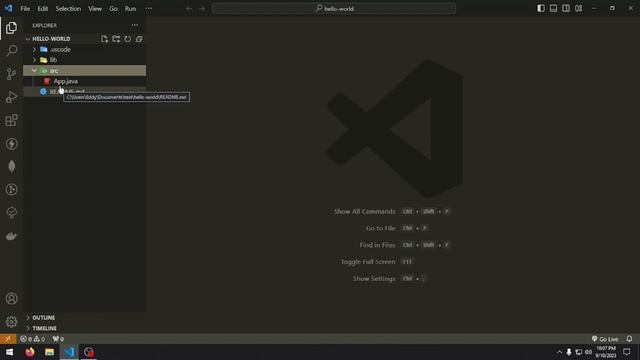Open the View menu
This screenshot has height=360, width=640.
coord(95,9)
